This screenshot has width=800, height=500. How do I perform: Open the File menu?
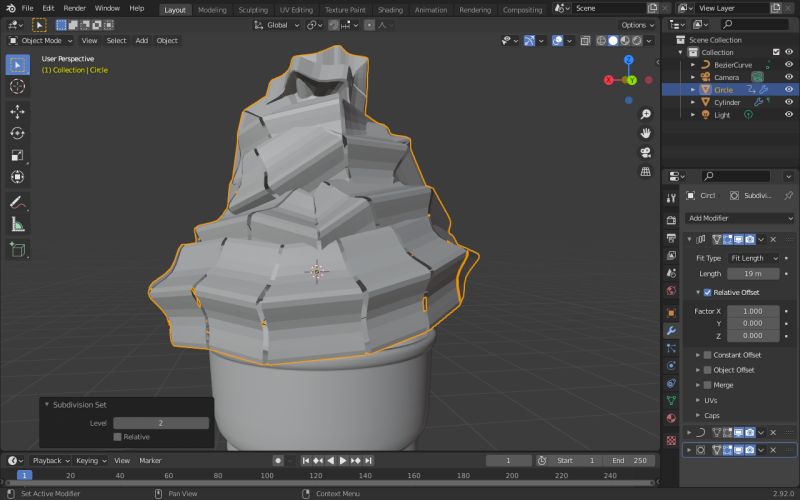pos(28,8)
